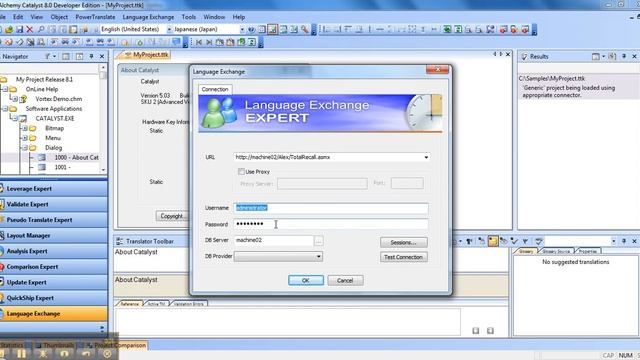Open the Window menu
The image size is (640, 360).
tap(214, 17)
